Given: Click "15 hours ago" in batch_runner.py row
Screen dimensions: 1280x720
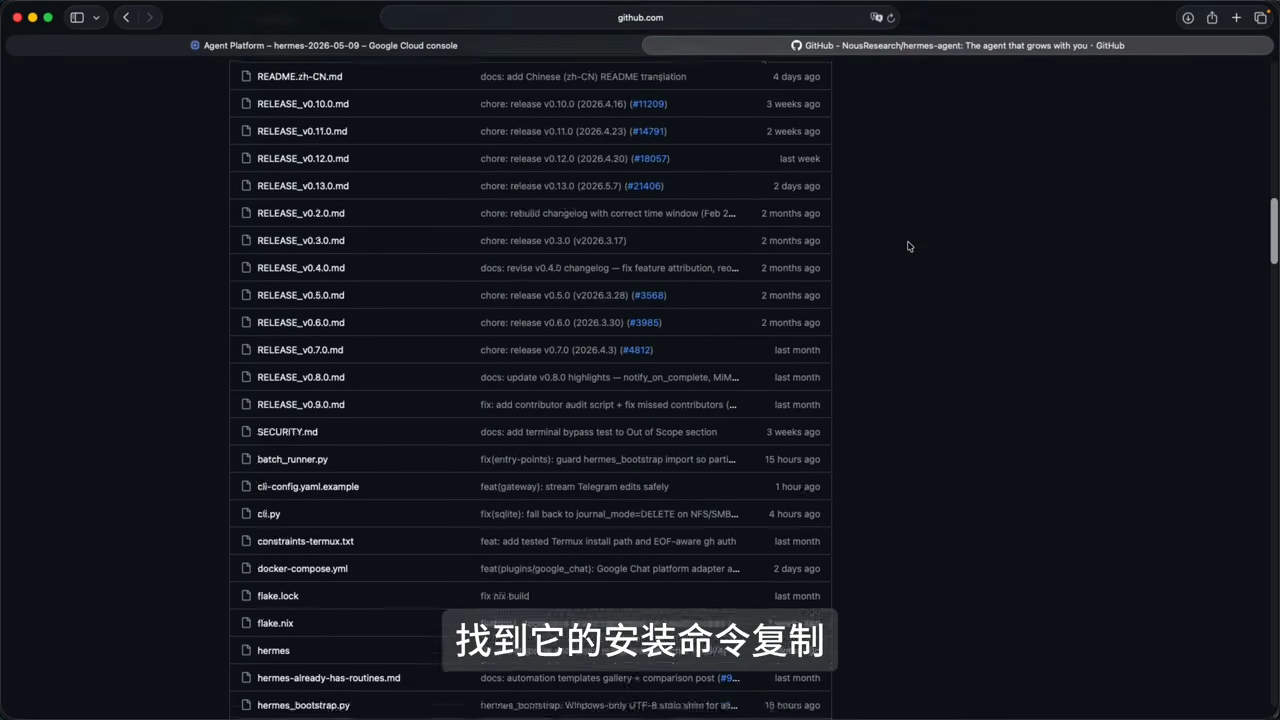Looking at the screenshot, I should coord(792,459).
